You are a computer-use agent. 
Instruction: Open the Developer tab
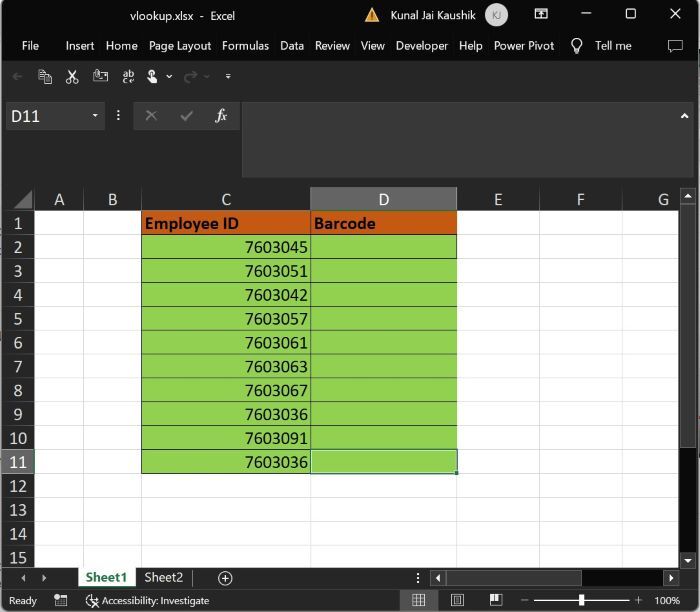[422, 46]
